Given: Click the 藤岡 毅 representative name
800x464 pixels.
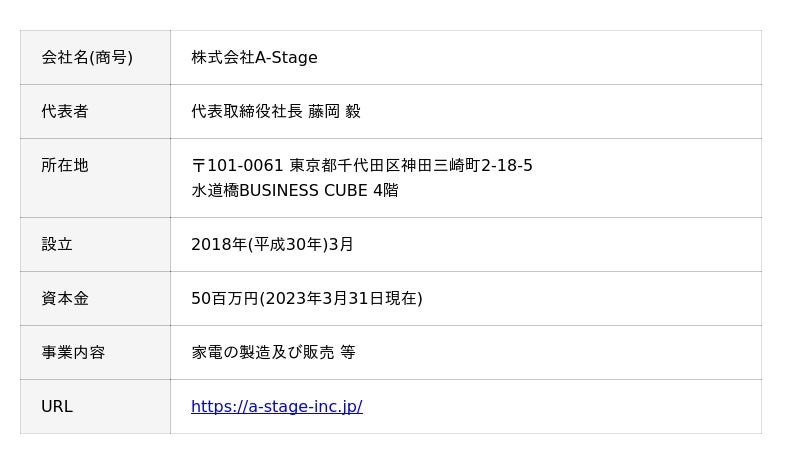Looking at the screenshot, I should 334,112.
